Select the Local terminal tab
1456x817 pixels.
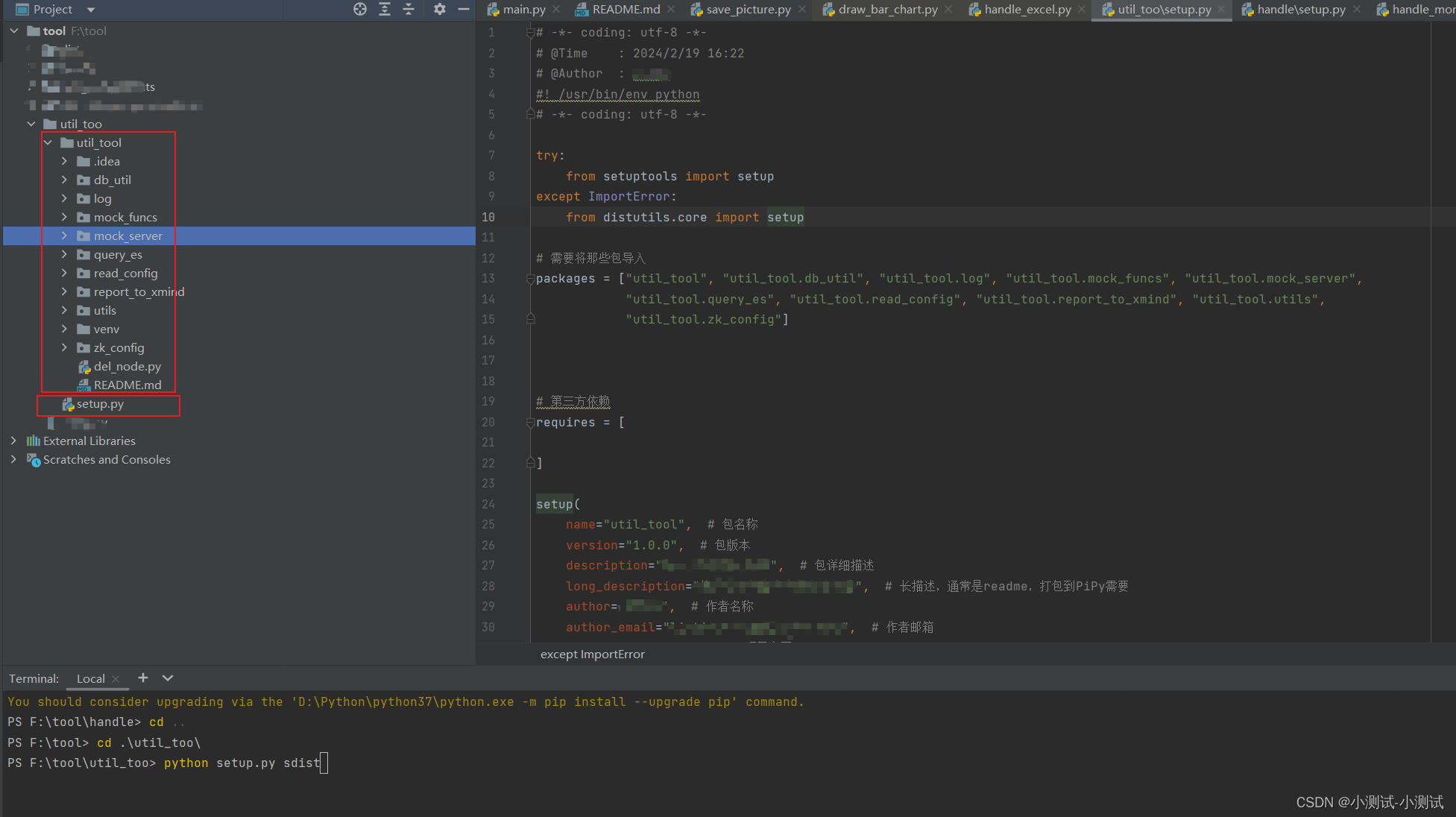click(x=90, y=678)
